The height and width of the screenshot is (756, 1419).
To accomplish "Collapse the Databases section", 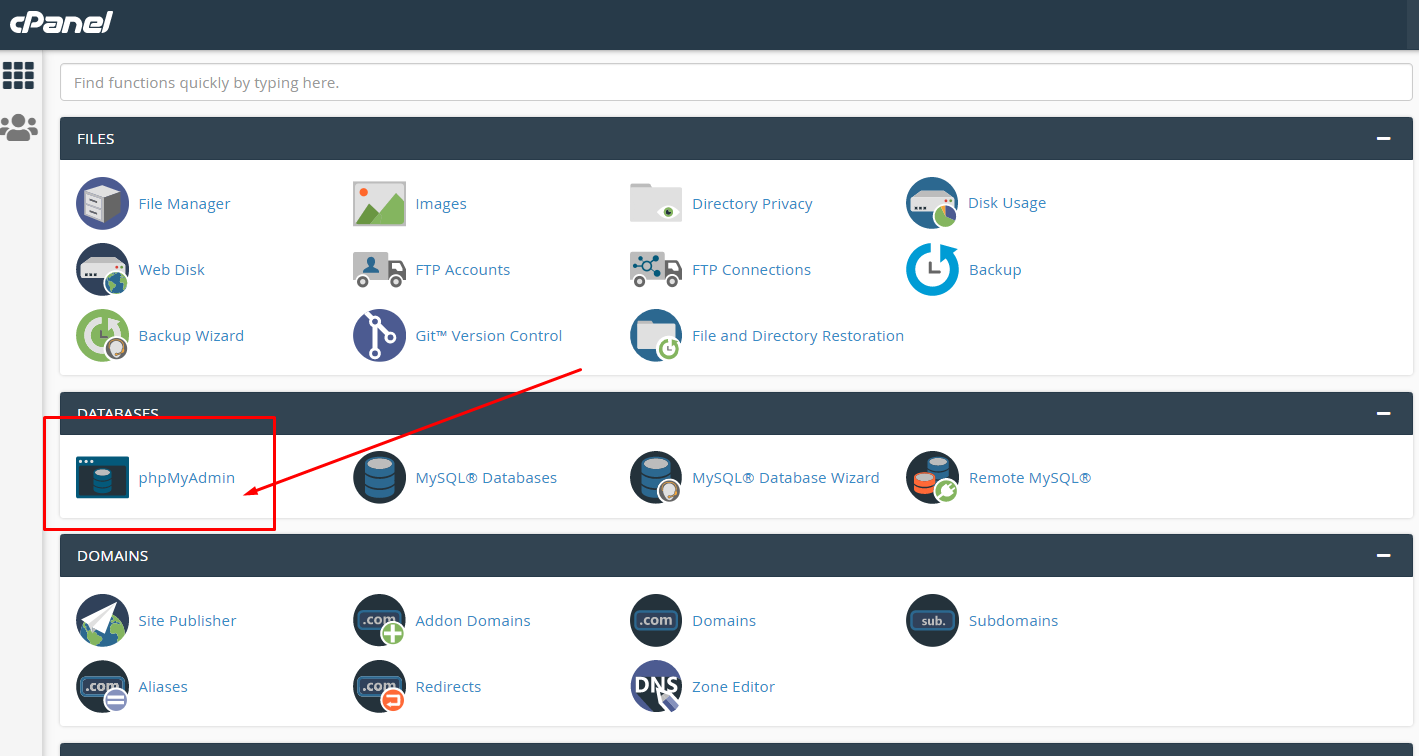I will (1384, 413).
